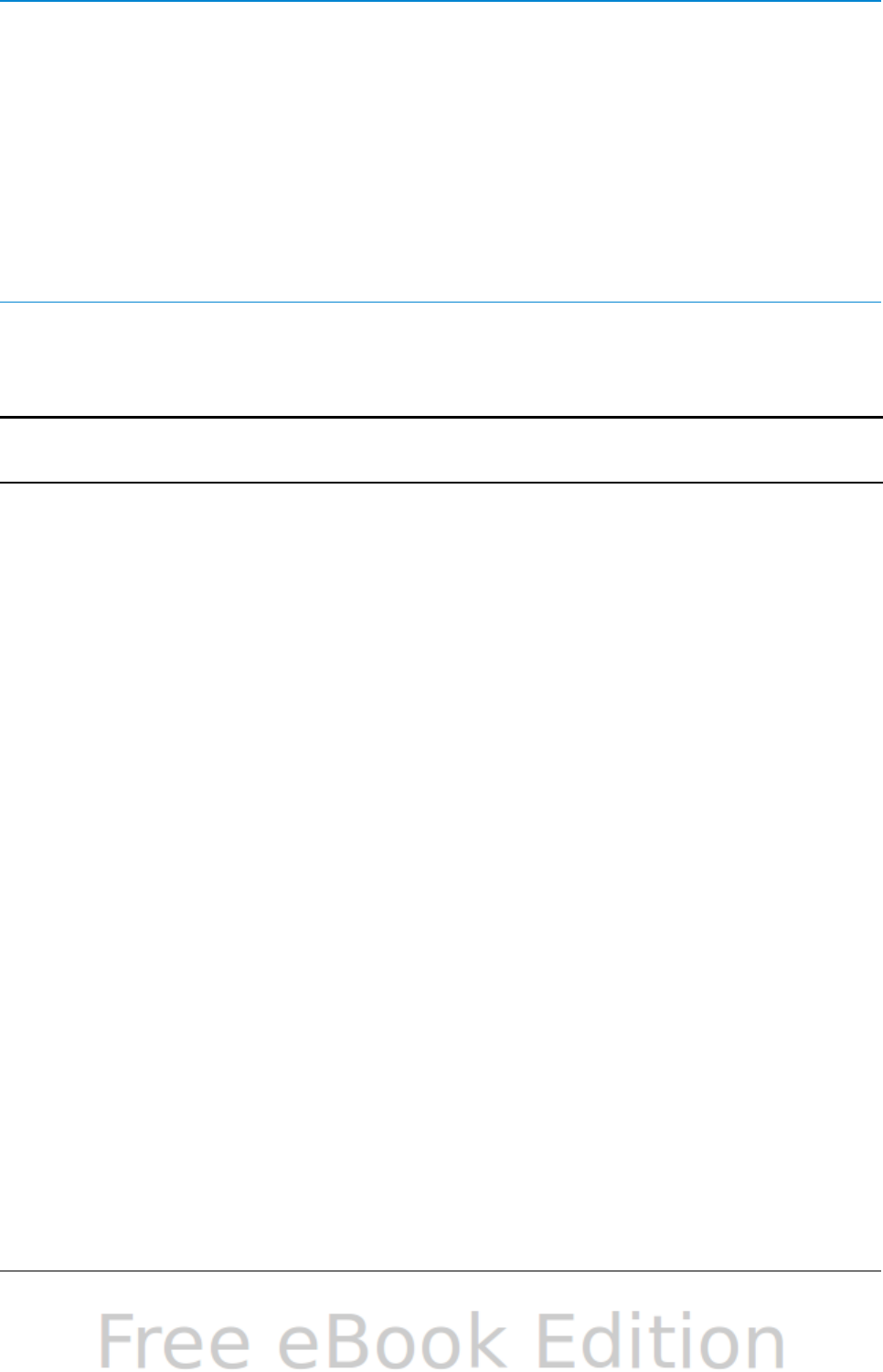Click the blank box between the two blue lines

coord(441,152)
